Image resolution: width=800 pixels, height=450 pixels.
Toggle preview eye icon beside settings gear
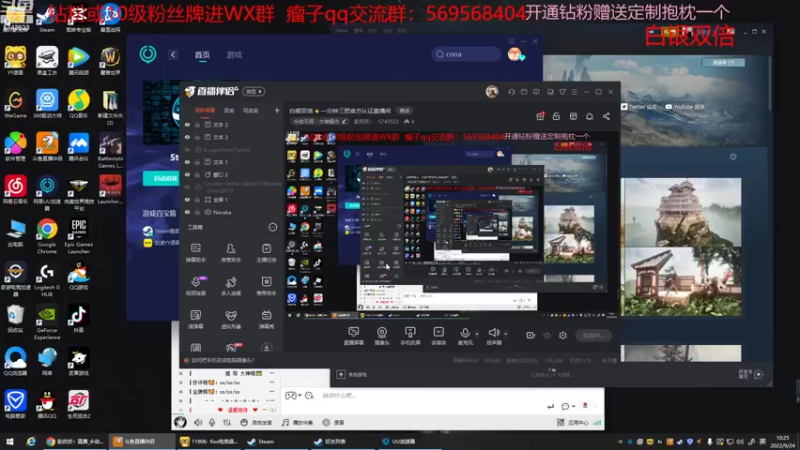547,335
